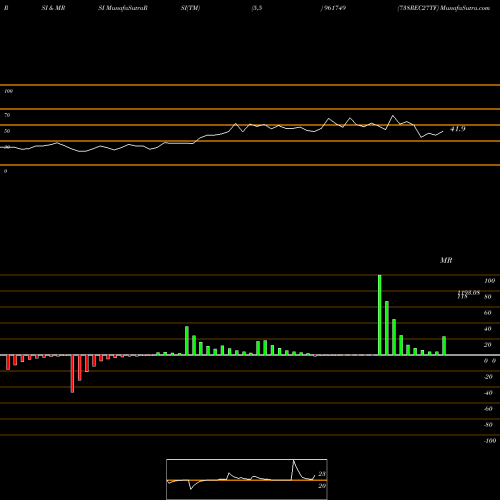Click the 0 level label on RSI axis

pyautogui.click(x=5, y=171)
